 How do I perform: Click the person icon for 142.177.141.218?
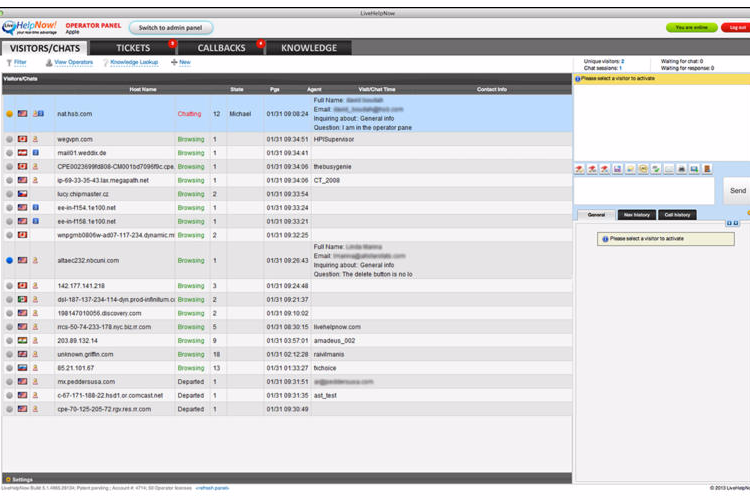click(x=35, y=286)
